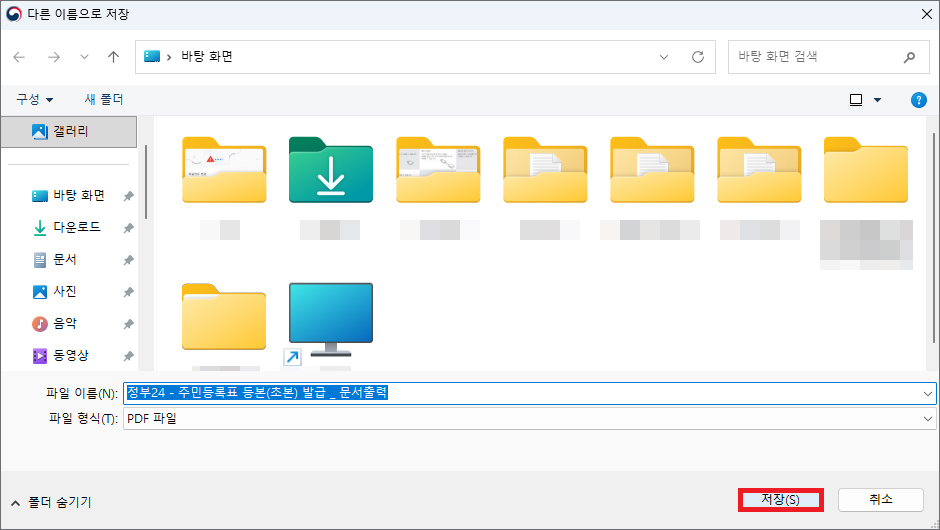This screenshot has height=530, width=940.
Task: Select 다운로드 in the sidebar
Action: coord(76,227)
